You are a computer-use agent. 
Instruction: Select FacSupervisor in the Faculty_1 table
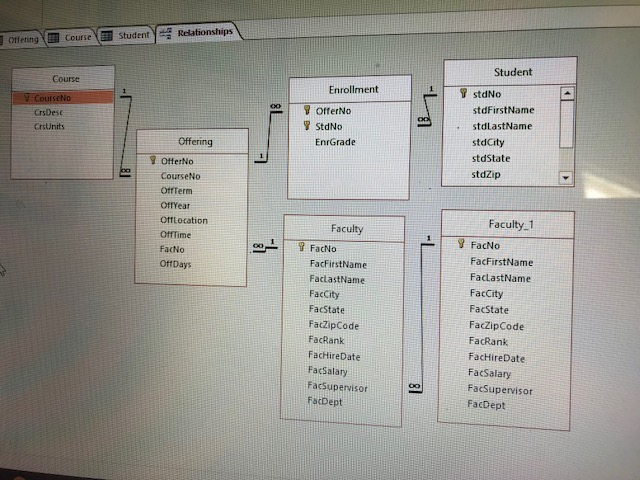point(500,390)
